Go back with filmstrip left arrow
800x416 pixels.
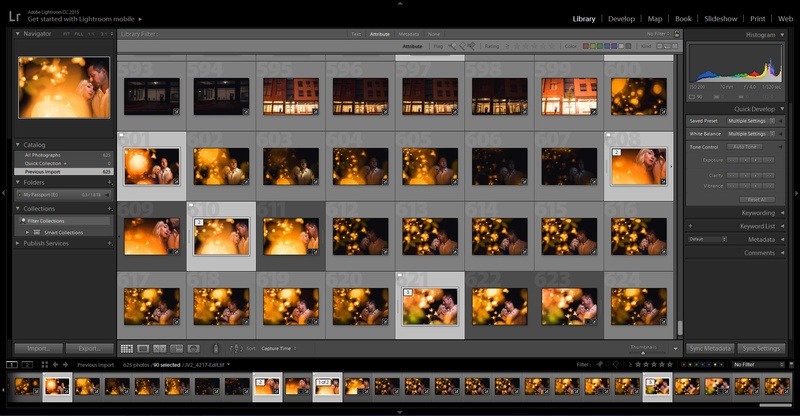point(53,365)
